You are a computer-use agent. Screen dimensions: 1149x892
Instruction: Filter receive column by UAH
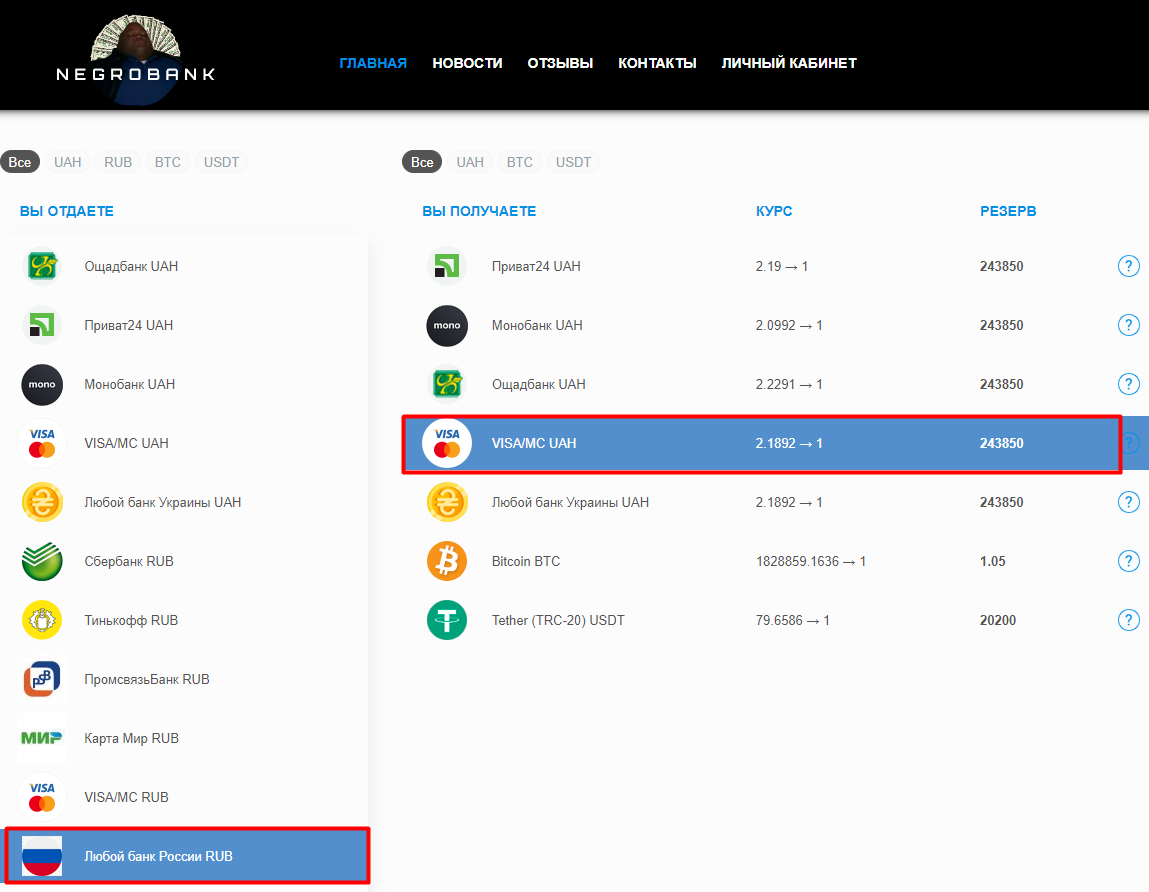[470, 162]
